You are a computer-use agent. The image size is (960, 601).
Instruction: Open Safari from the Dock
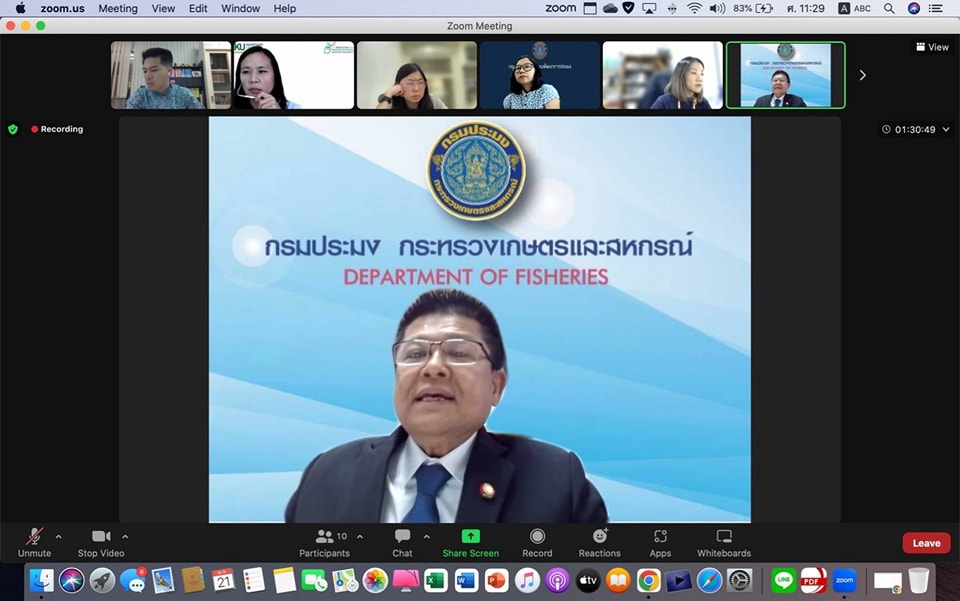point(709,580)
